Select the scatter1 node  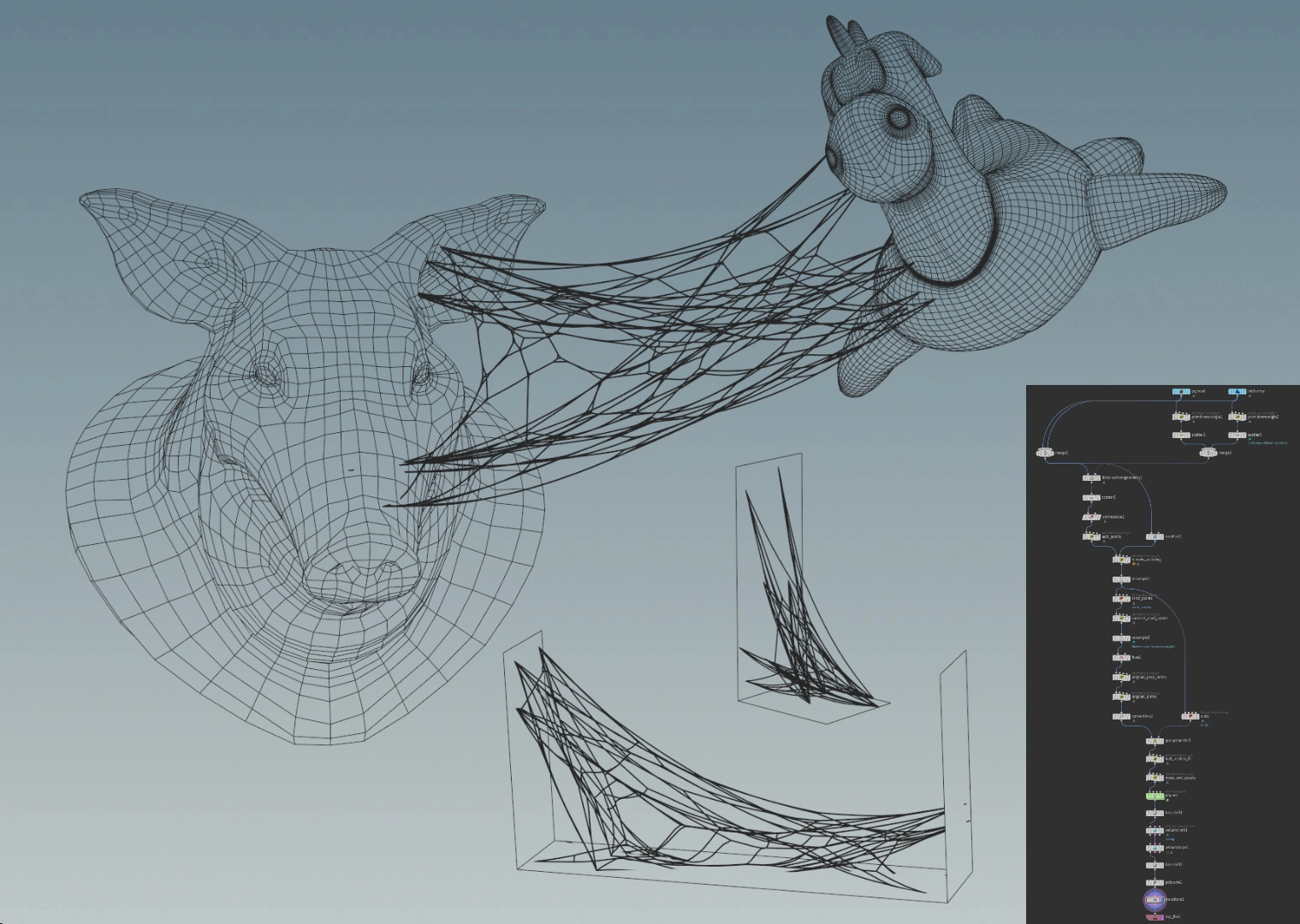(1181, 435)
